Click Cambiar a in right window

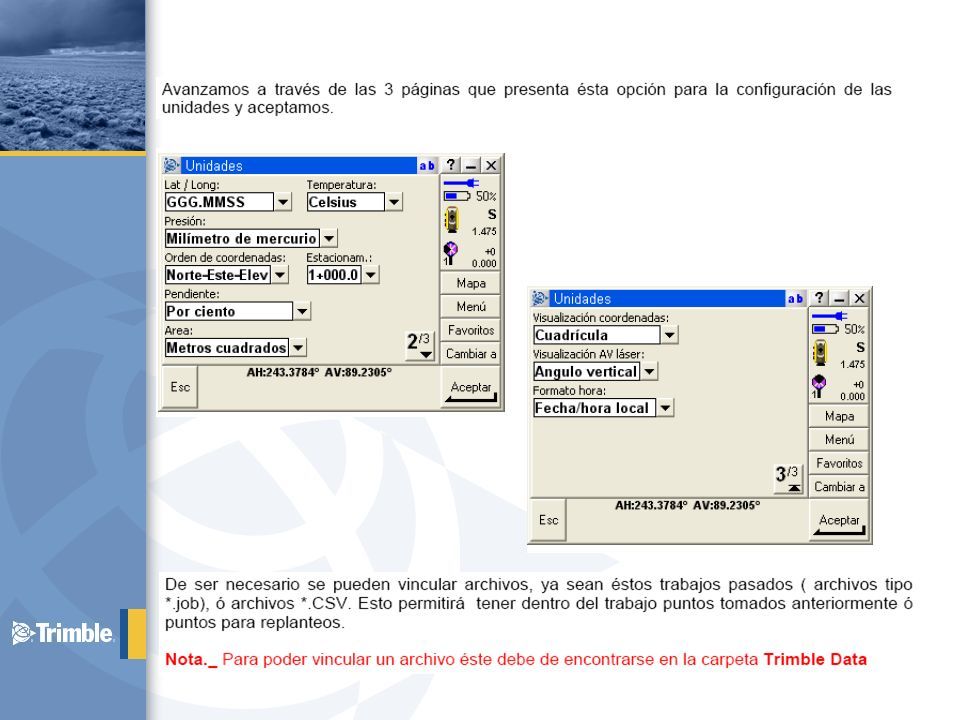[839, 487]
